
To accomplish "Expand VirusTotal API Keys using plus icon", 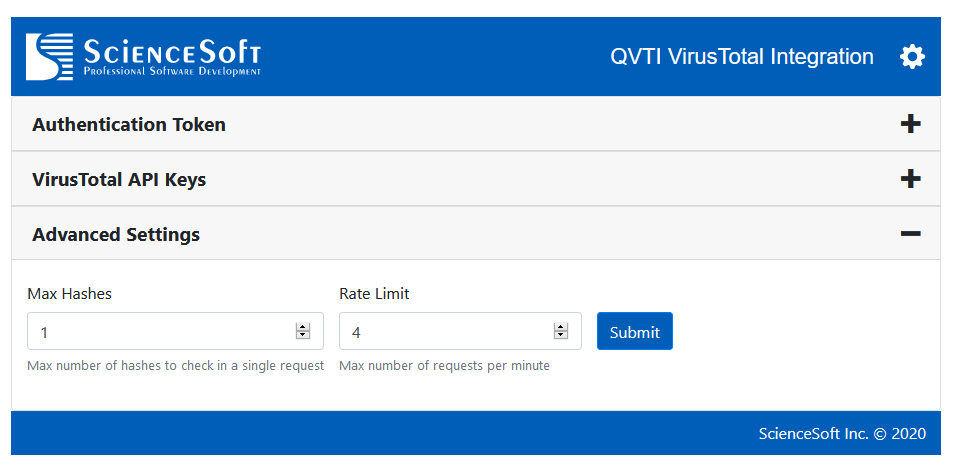I will [x=910, y=179].
